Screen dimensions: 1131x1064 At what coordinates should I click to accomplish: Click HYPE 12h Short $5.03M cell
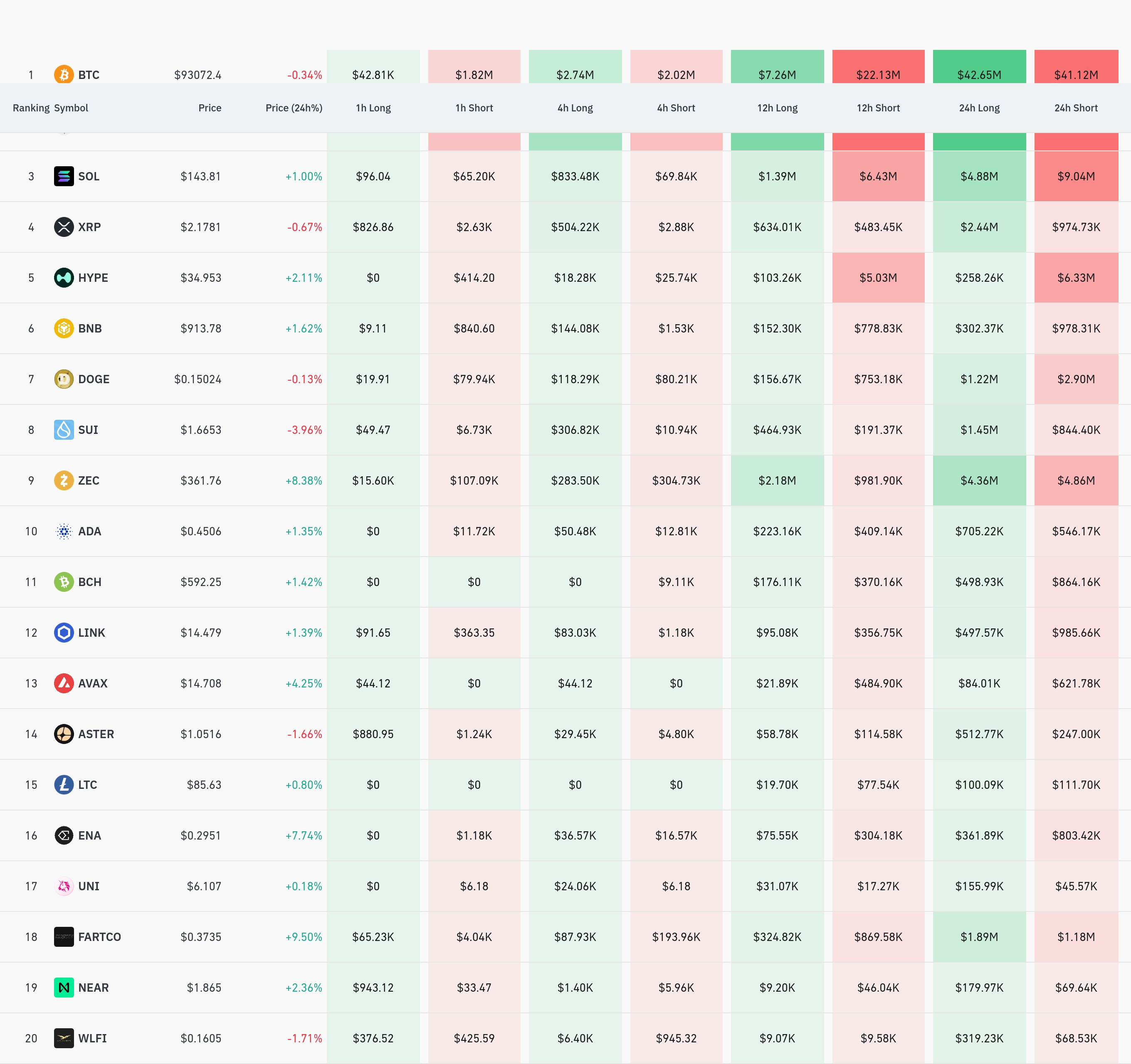point(878,278)
